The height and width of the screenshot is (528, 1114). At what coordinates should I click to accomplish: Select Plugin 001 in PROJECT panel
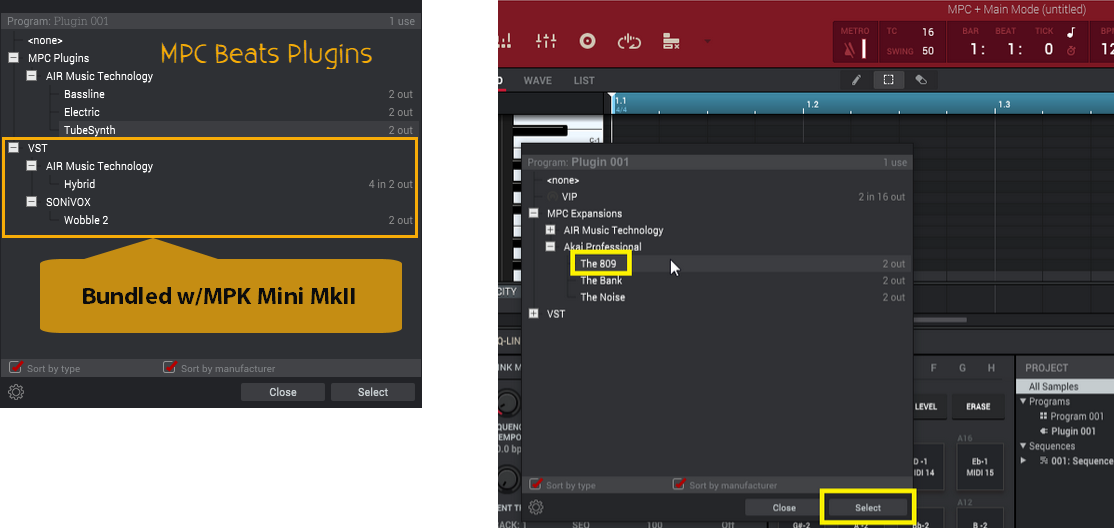click(x=1074, y=431)
